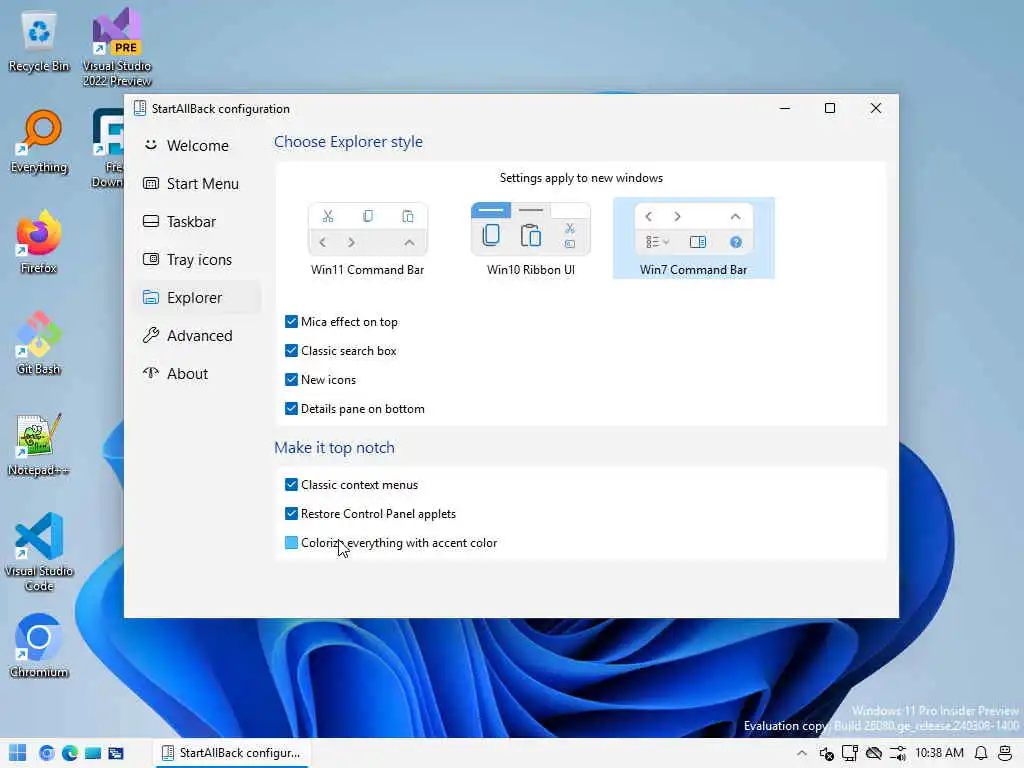
Task: Select the Git Bash desktop shortcut
Action: tap(39, 344)
